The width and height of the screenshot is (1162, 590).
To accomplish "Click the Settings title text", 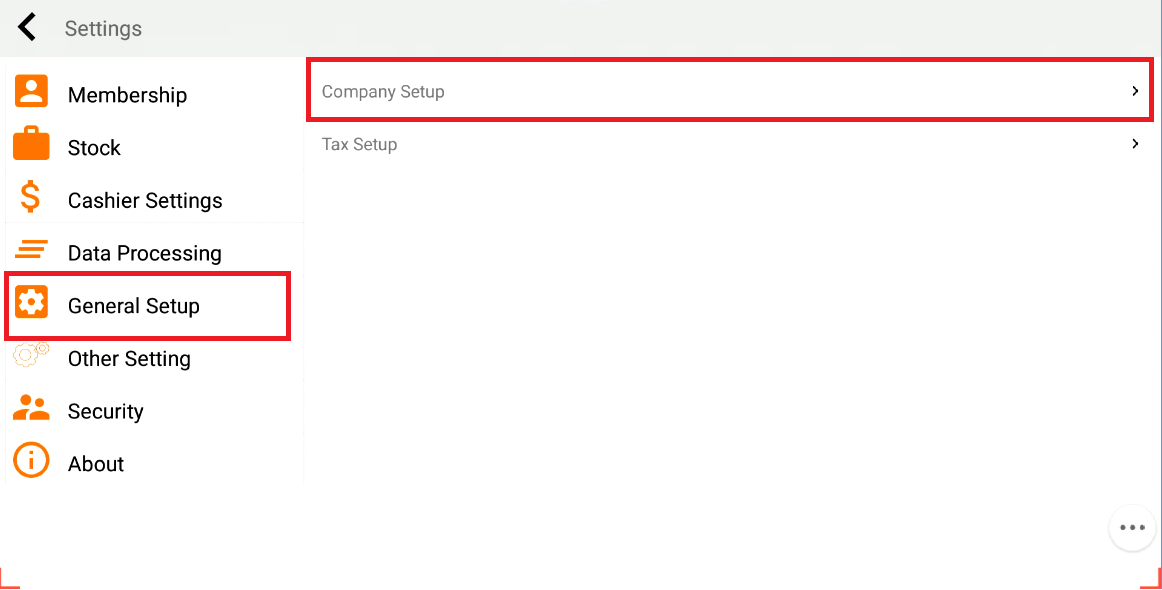I will (x=103, y=29).
